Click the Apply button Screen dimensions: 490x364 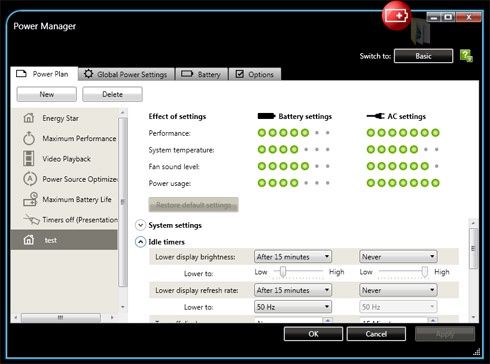point(445,334)
